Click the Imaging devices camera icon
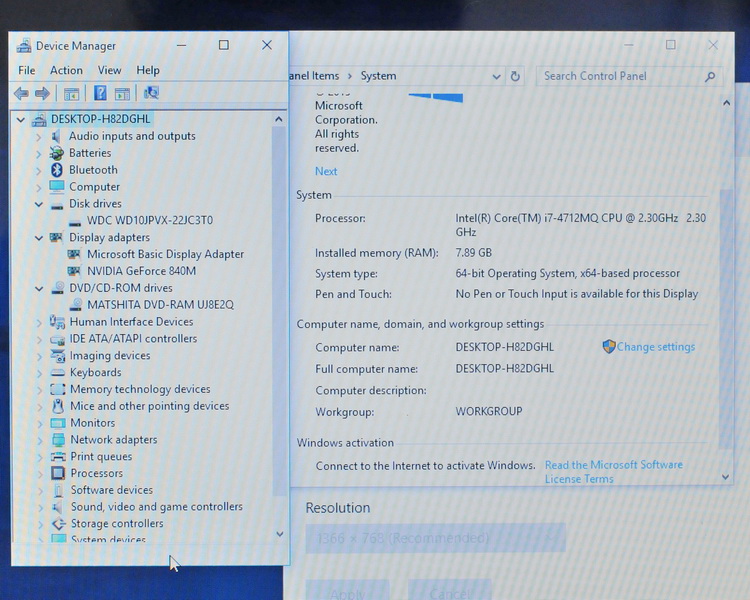The width and height of the screenshot is (750, 600). pyautogui.click(x=58, y=356)
